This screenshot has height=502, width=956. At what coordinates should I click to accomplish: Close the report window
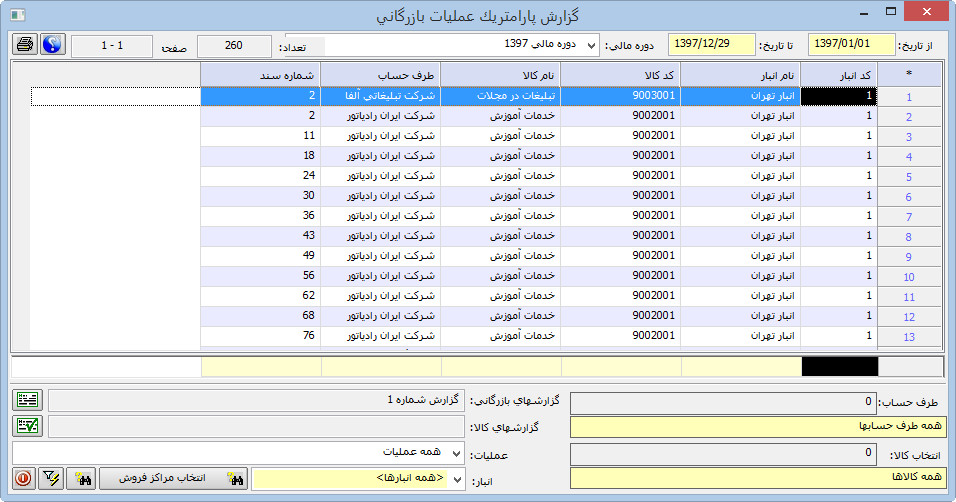(927, 12)
